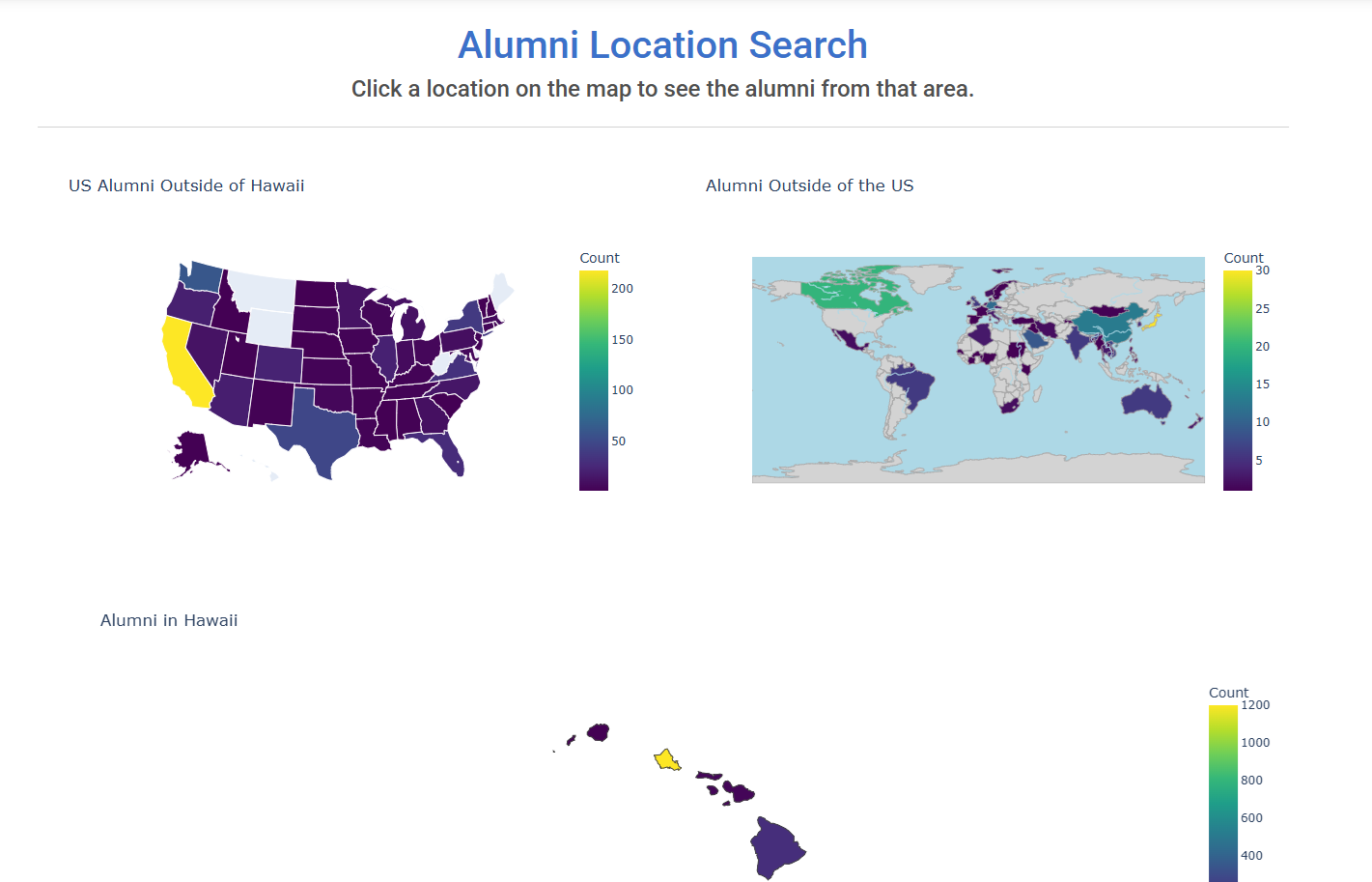Select the Big Island of Hawaii
Screen dimensions: 1372x882
pyautogui.click(x=776, y=847)
